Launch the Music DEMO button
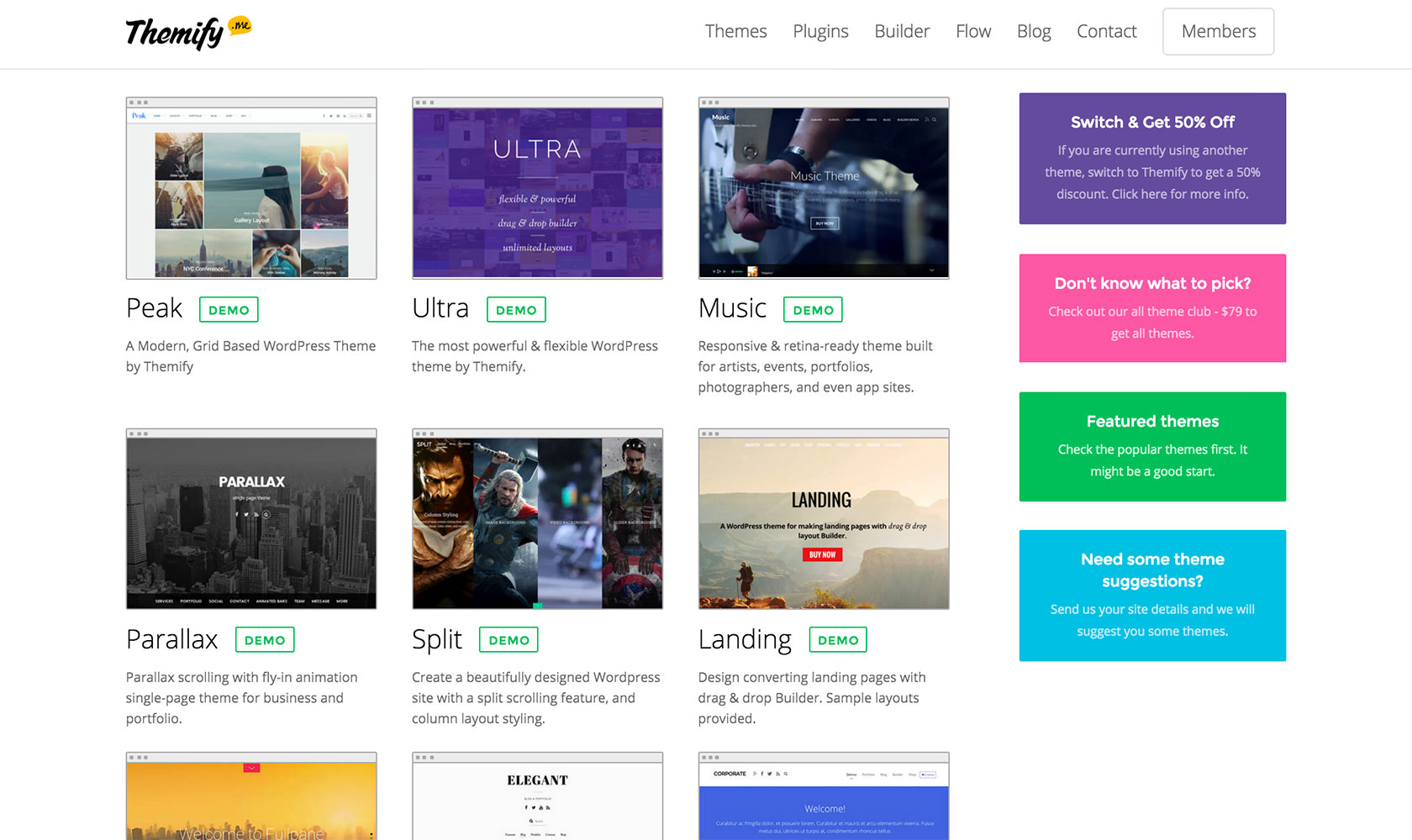Image resolution: width=1412 pixels, height=840 pixels. pos(813,309)
